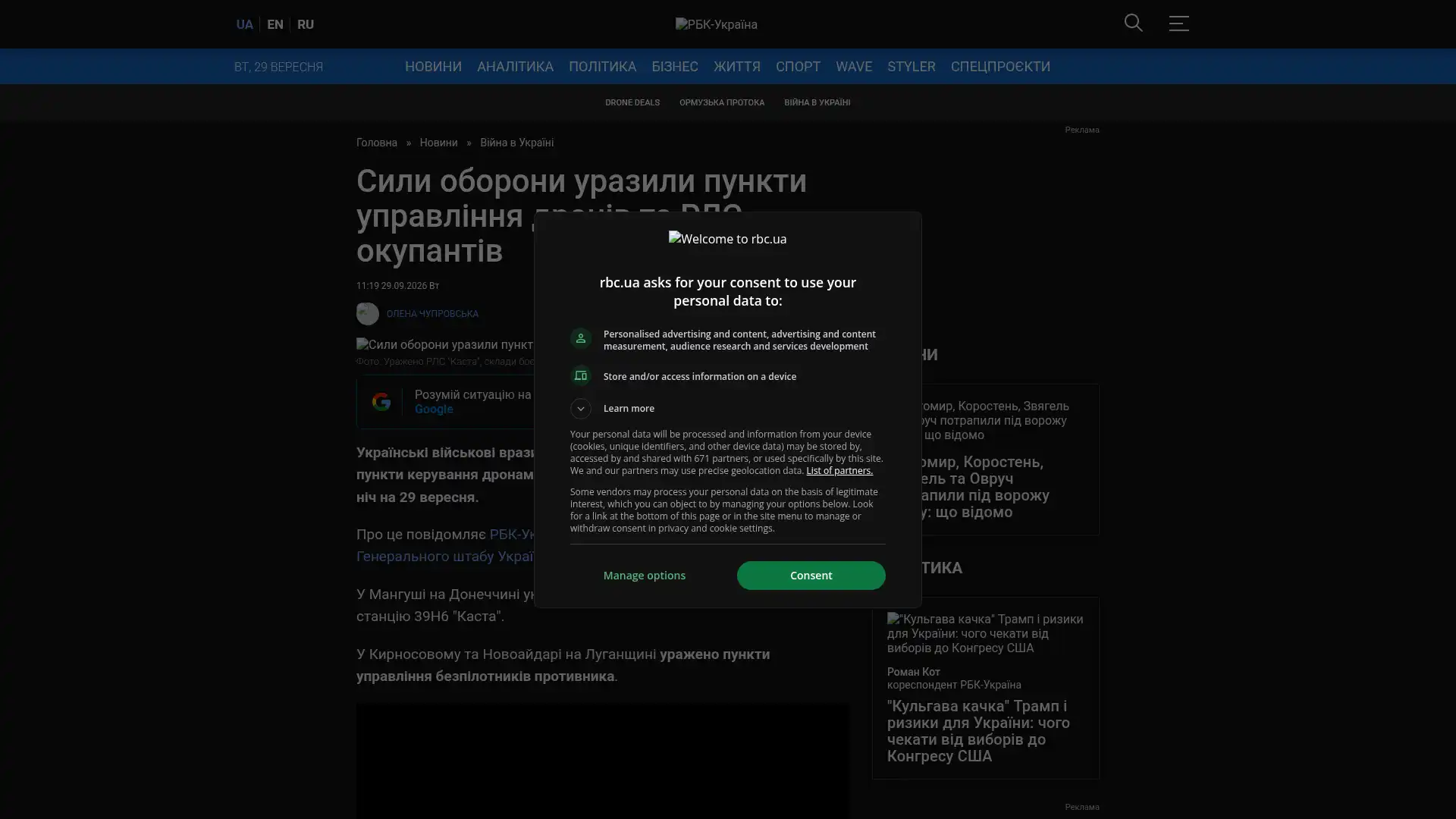Open the List of partners link
The image size is (1456, 819).
pos(839,471)
